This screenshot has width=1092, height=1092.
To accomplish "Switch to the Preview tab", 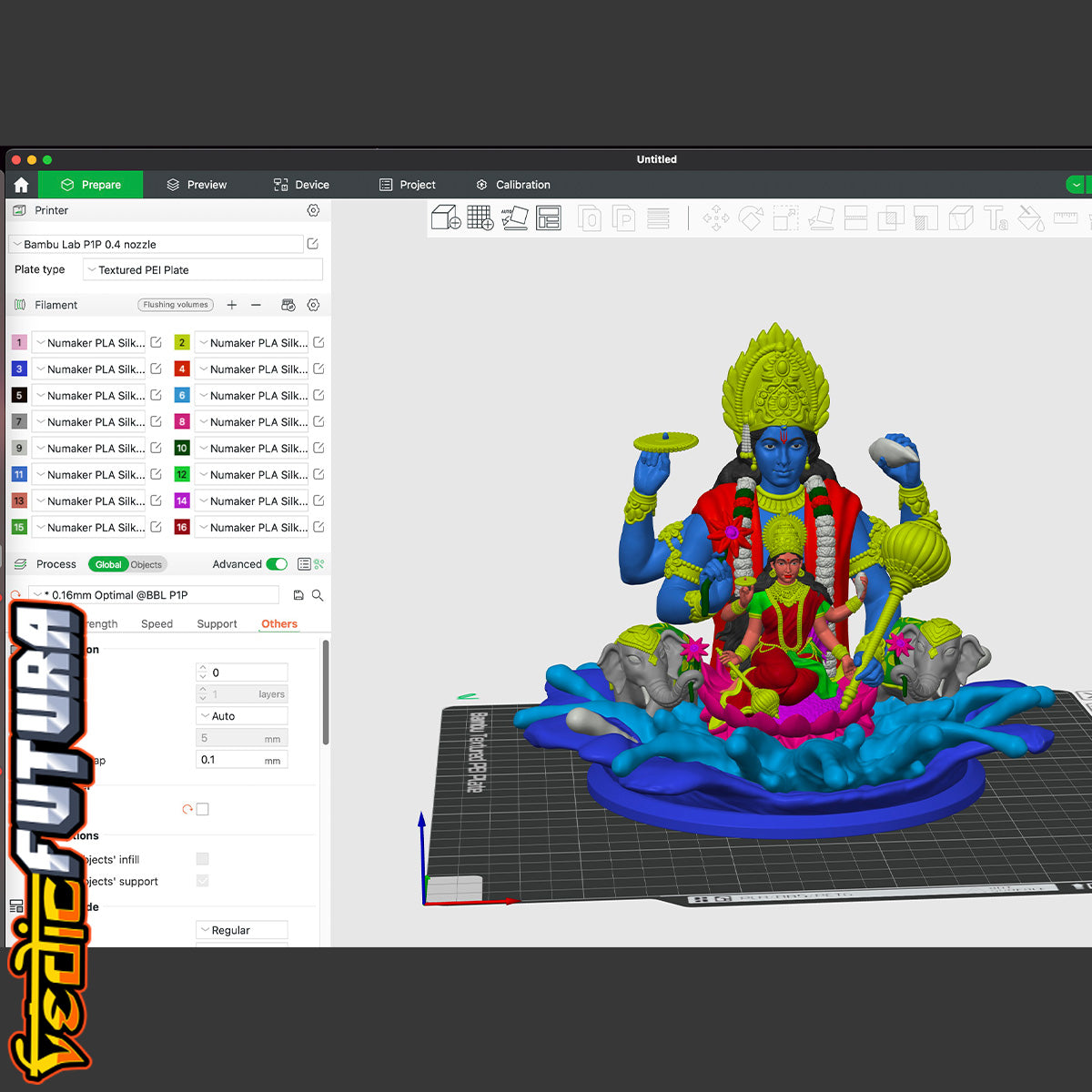I will 197,185.
